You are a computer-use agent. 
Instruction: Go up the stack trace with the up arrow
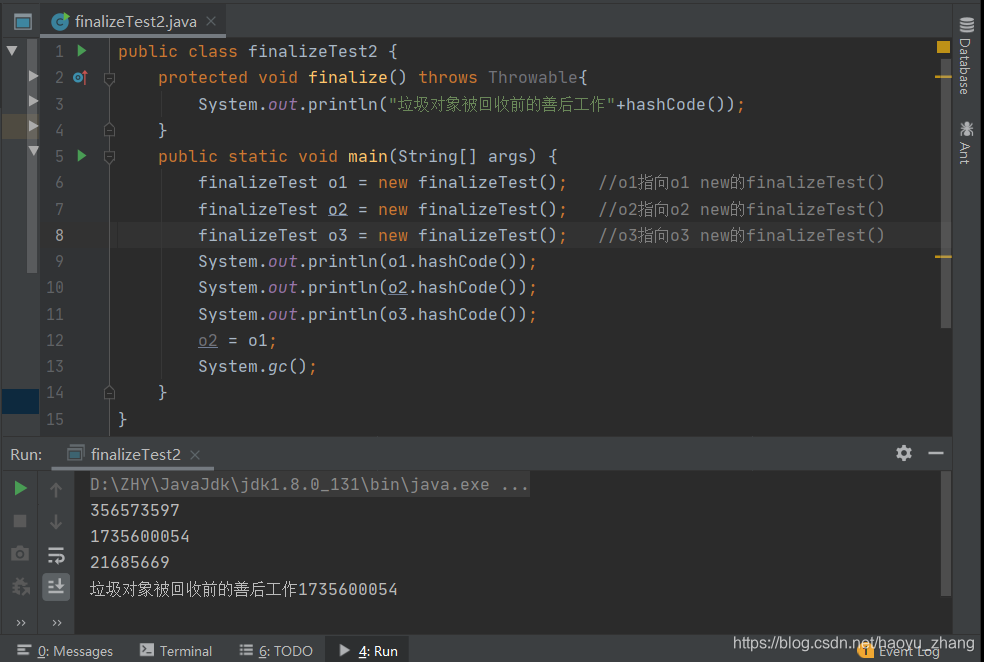pyautogui.click(x=56, y=489)
